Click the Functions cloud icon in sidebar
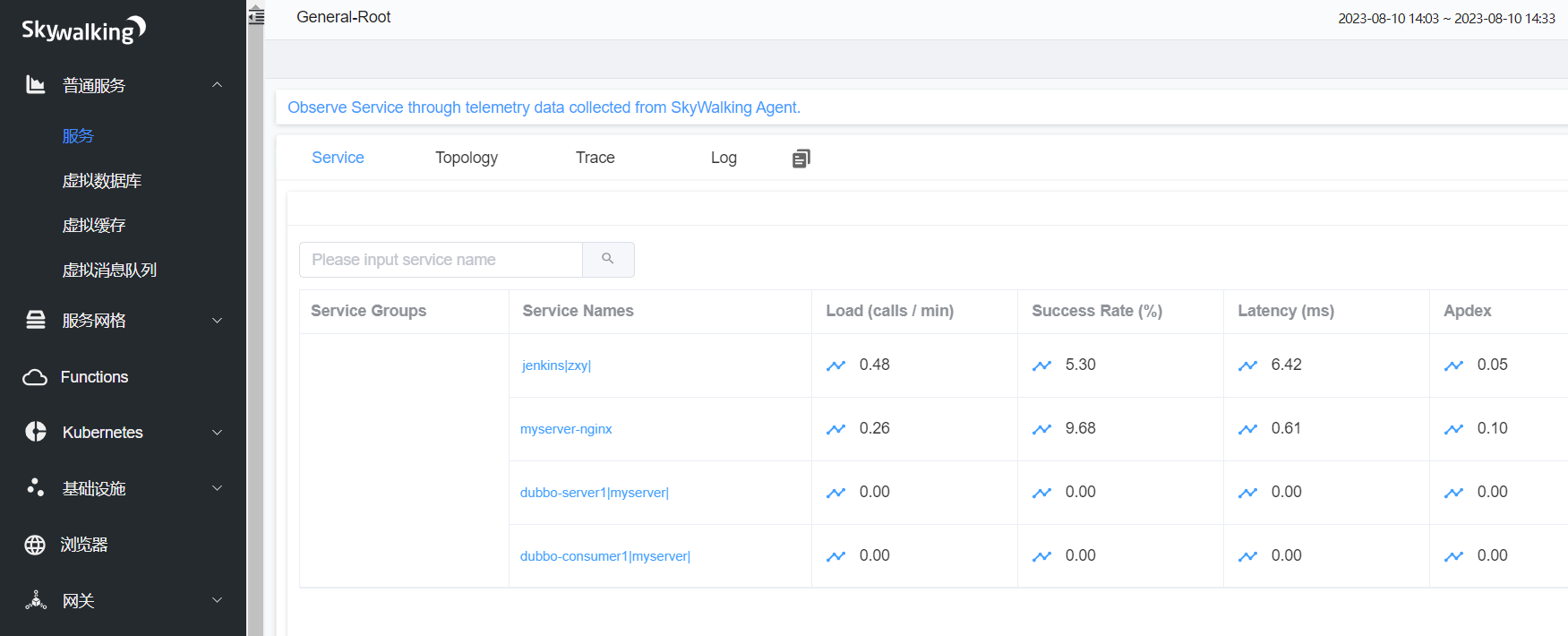The width and height of the screenshot is (1568, 636). click(35, 377)
